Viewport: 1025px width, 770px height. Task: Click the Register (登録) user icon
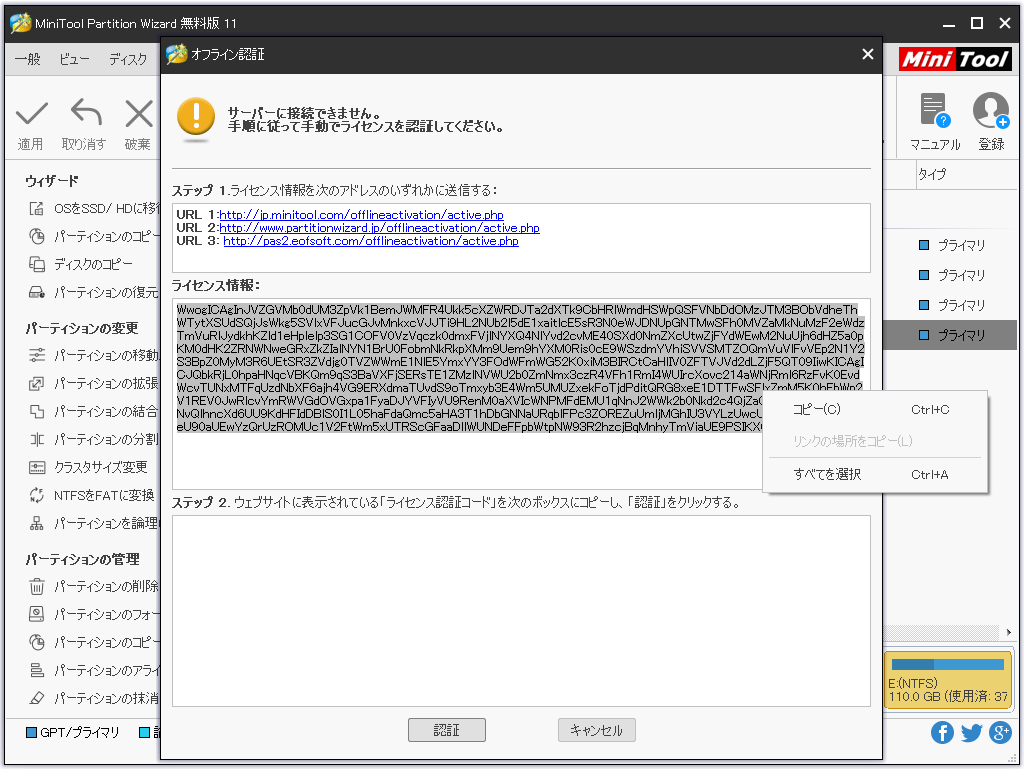(x=990, y=112)
